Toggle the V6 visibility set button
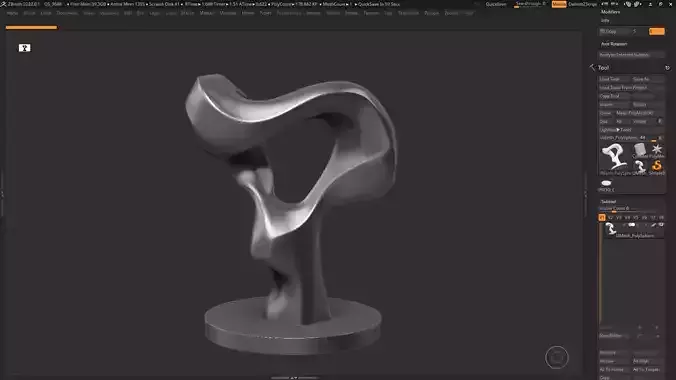This screenshot has height=380, width=676. click(644, 218)
